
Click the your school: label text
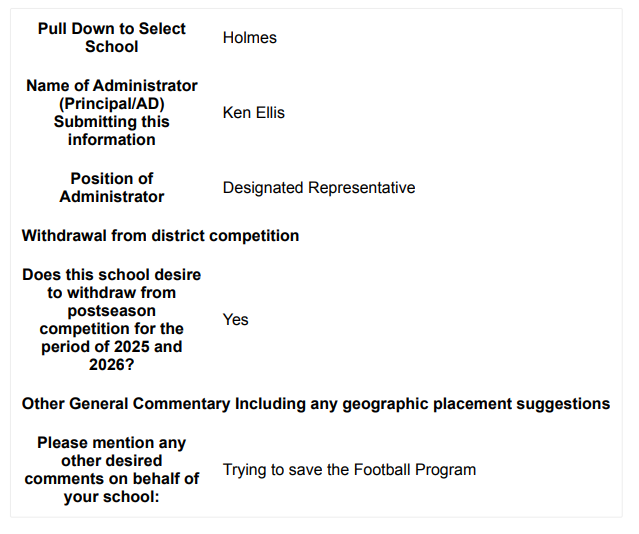111,496
